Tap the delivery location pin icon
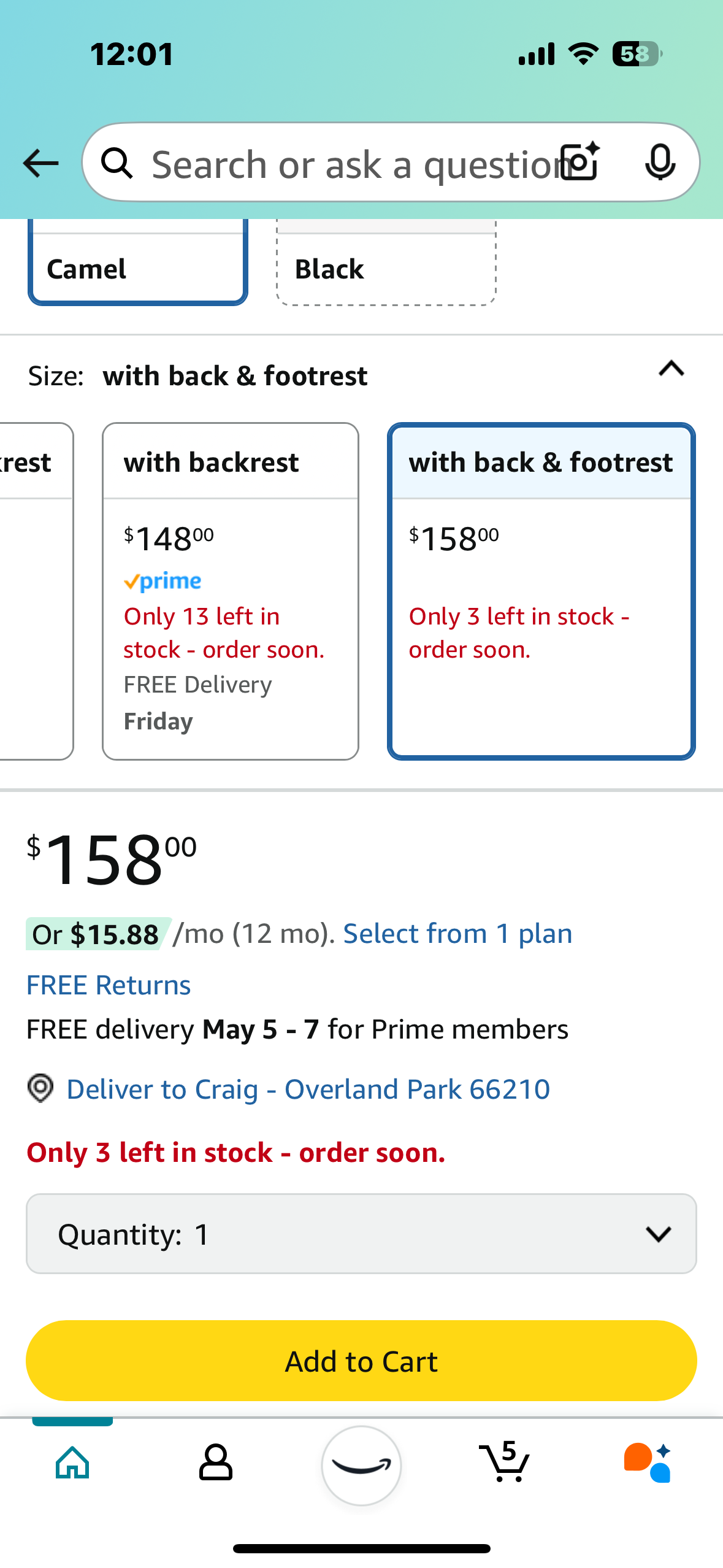Screen dimensions: 723x1568 click(40, 1088)
